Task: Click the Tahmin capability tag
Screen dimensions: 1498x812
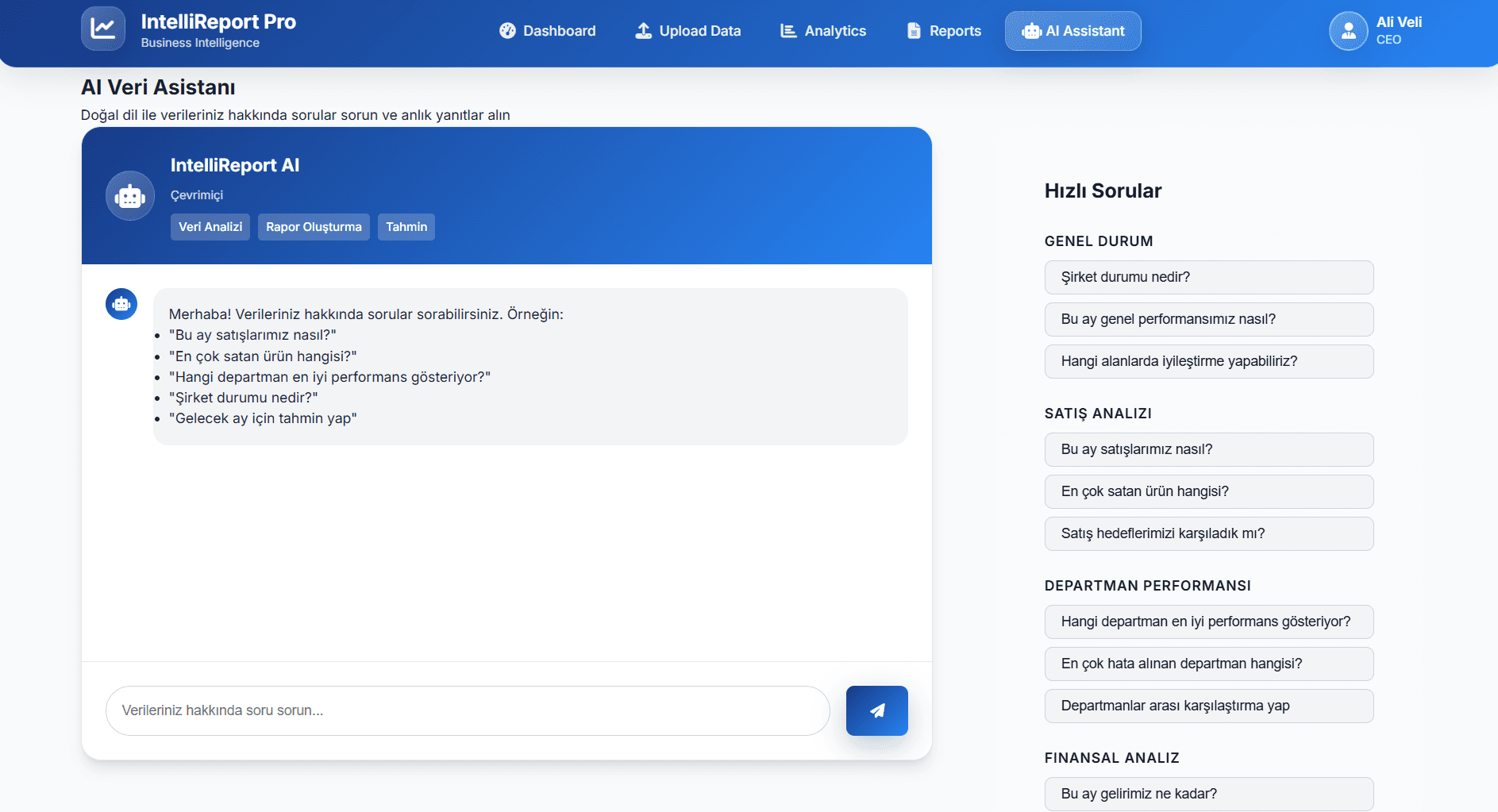Action: click(406, 227)
